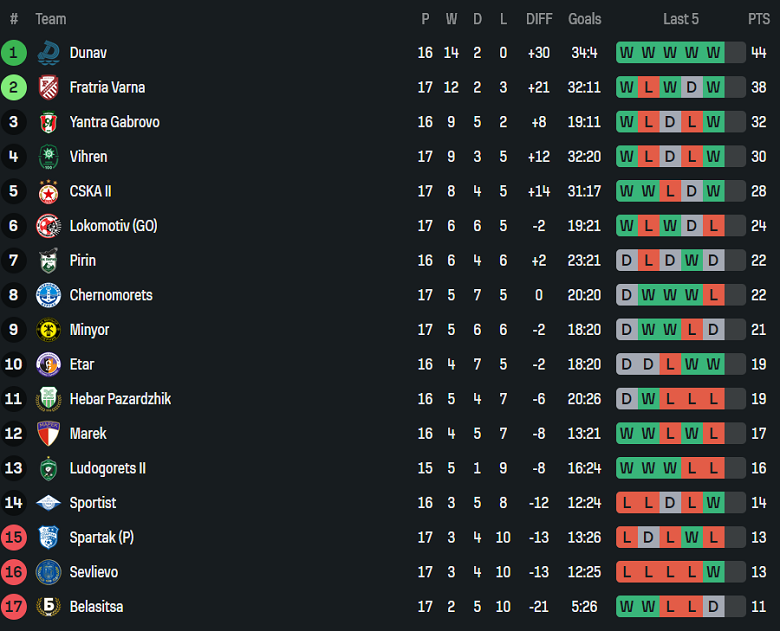Click the Ludogorets II green crest
The height and width of the screenshot is (631, 780).
click(48, 468)
